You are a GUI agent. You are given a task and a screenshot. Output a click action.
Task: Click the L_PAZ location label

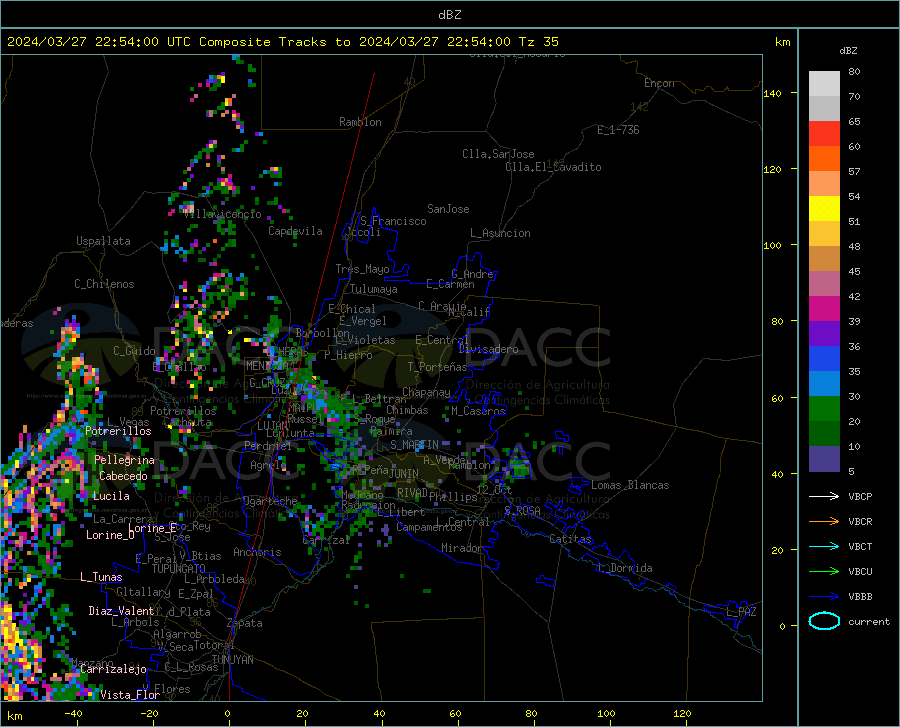coord(741,612)
